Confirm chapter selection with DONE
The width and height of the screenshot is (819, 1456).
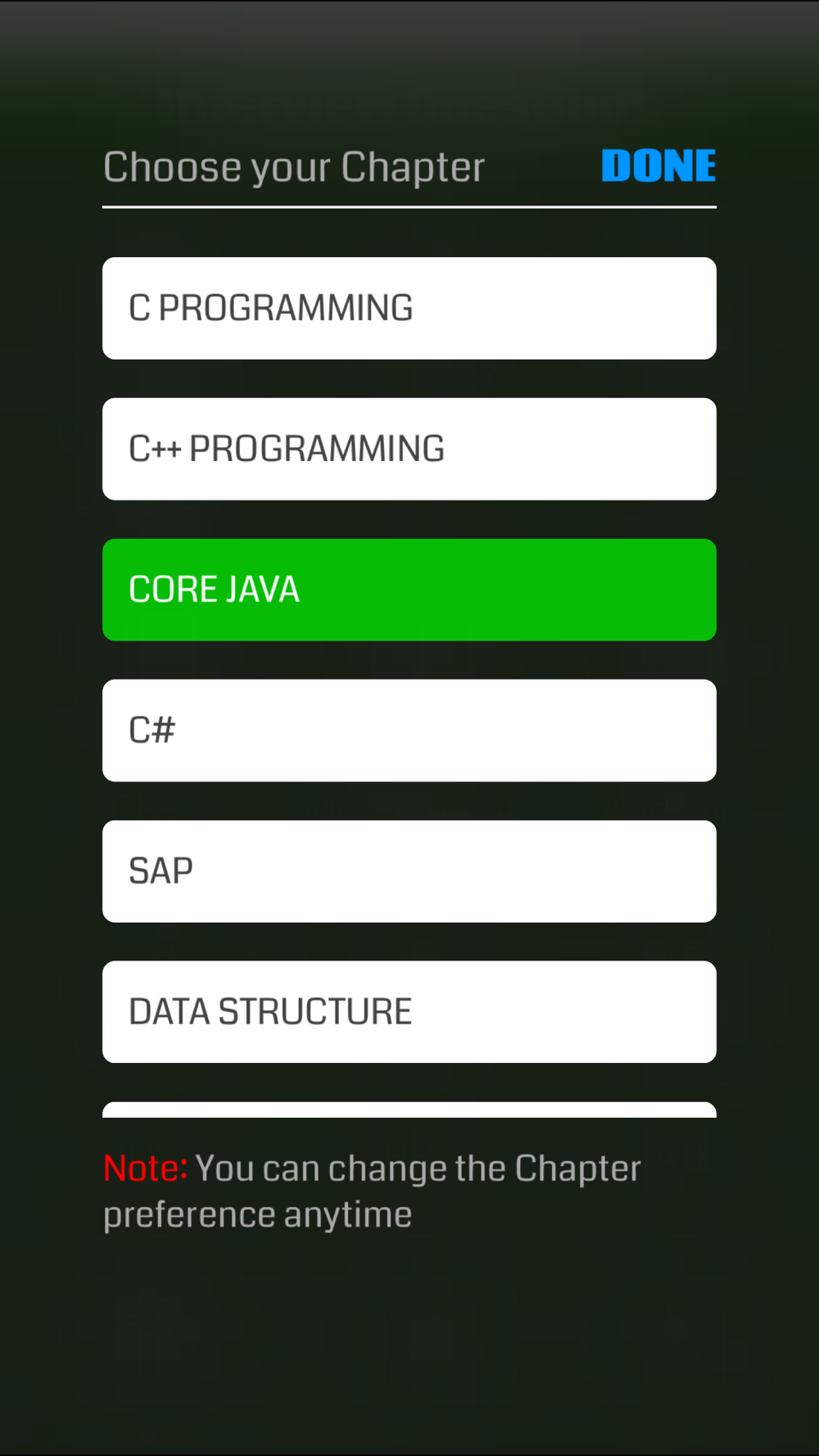(658, 166)
